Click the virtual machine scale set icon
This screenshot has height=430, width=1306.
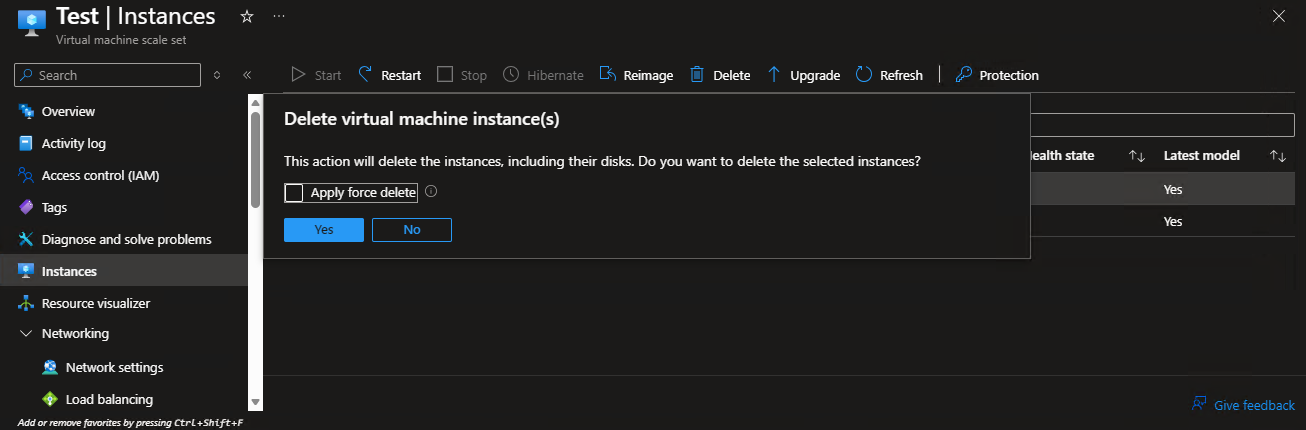tap(32, 24)
